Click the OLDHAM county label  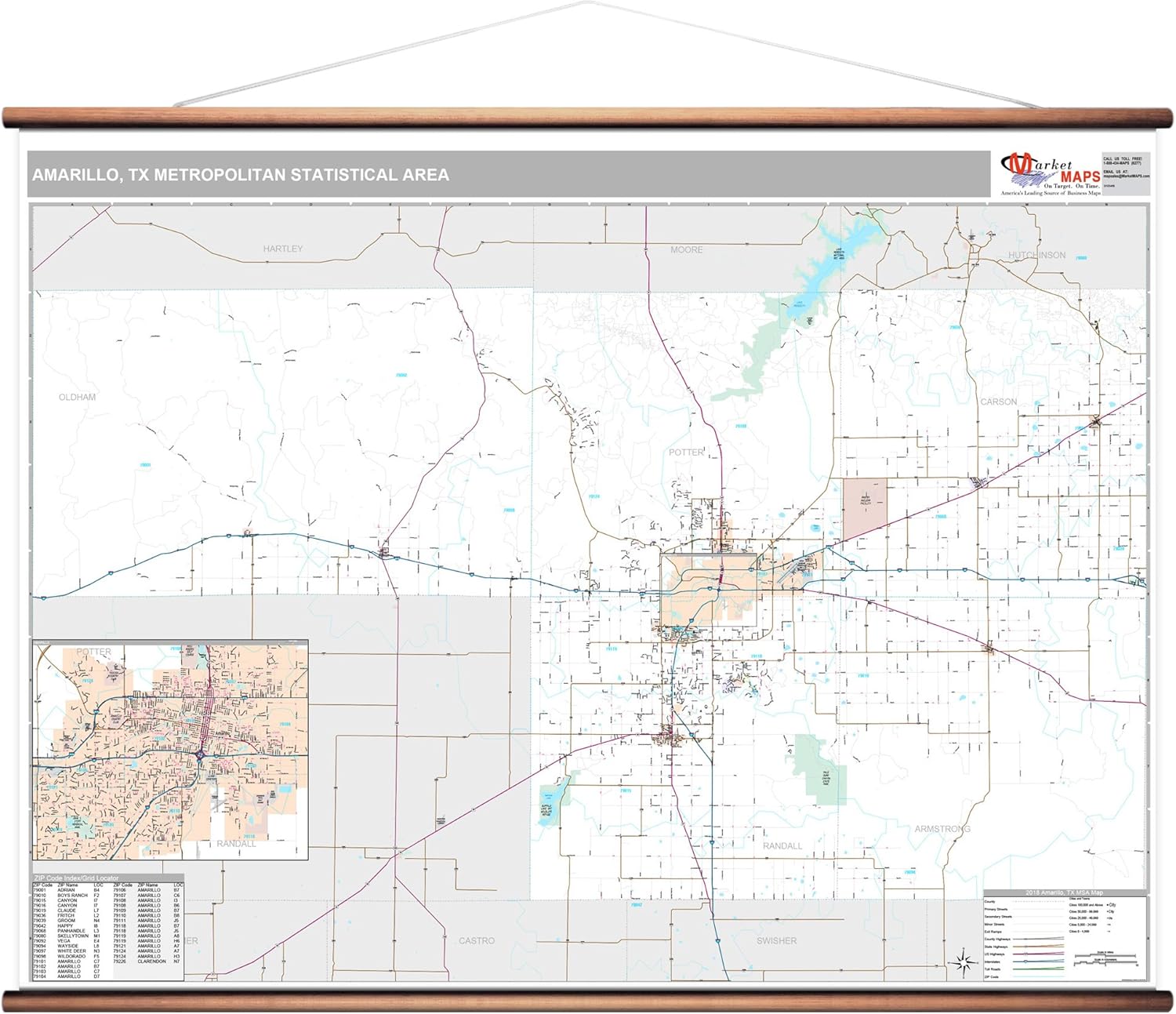[78, 397]
